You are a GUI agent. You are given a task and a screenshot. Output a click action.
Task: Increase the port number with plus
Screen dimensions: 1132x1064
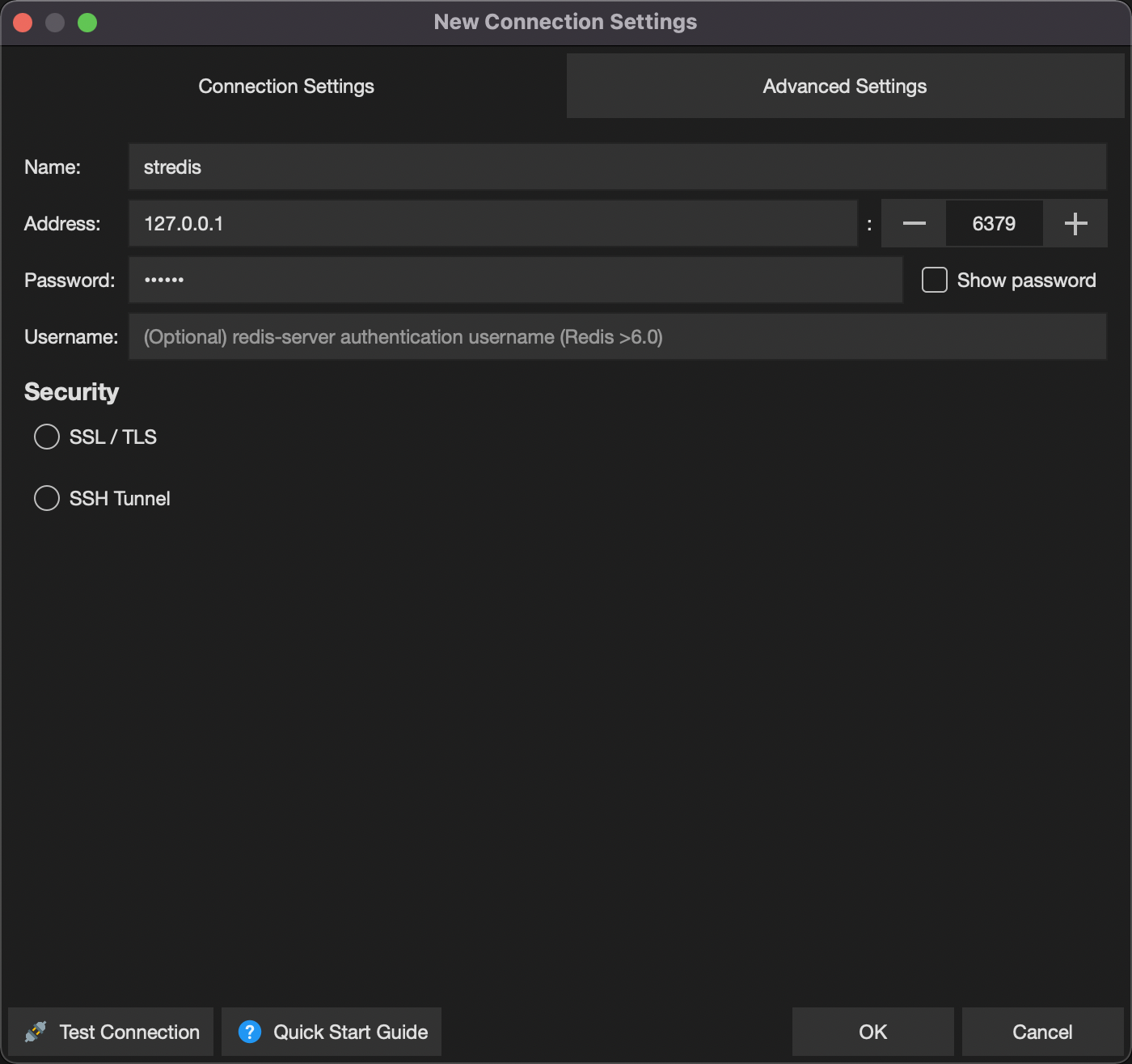pyautogui.click(x=1075, y=223)
